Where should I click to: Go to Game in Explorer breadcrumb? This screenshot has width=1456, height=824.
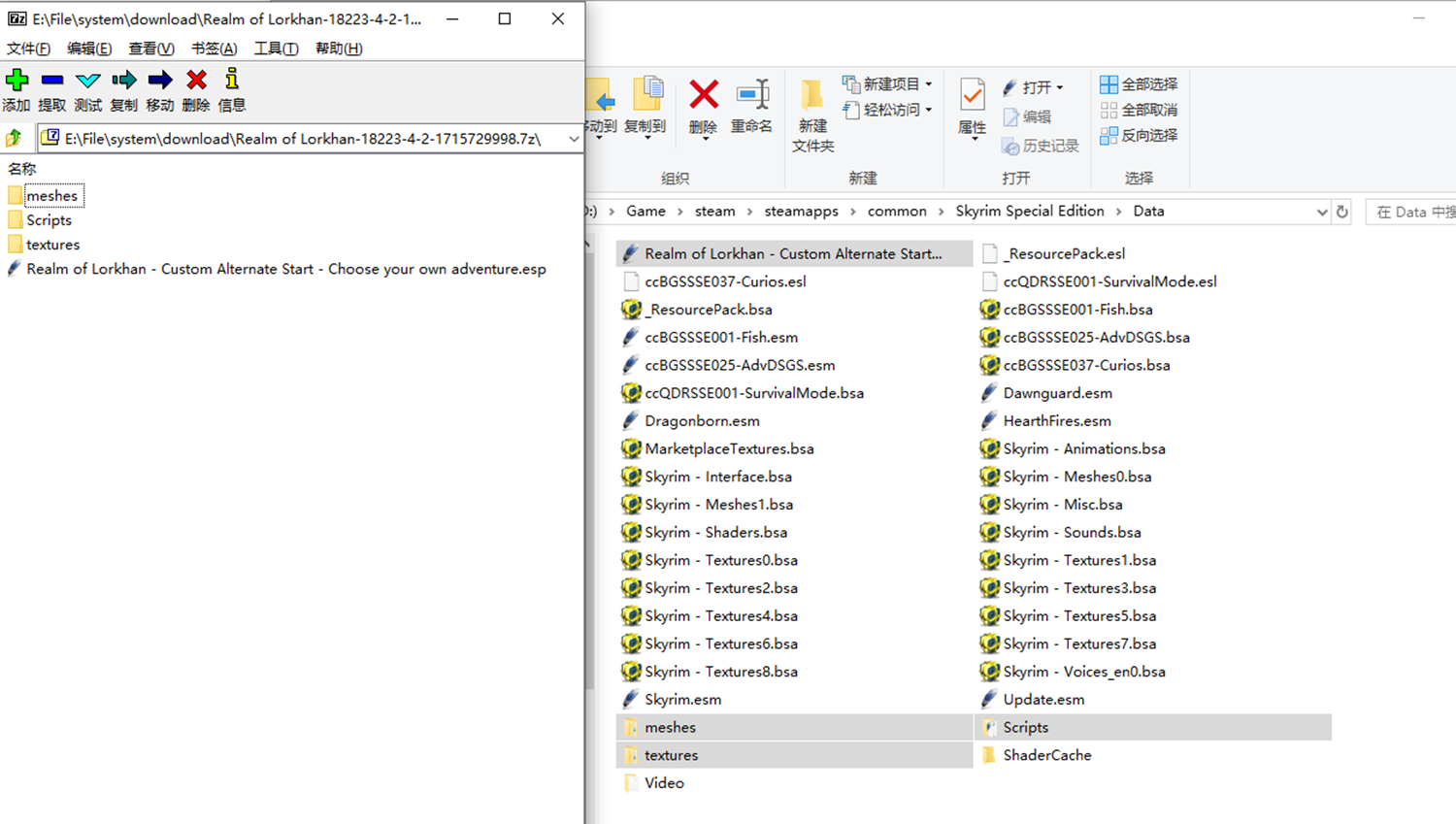645,212
